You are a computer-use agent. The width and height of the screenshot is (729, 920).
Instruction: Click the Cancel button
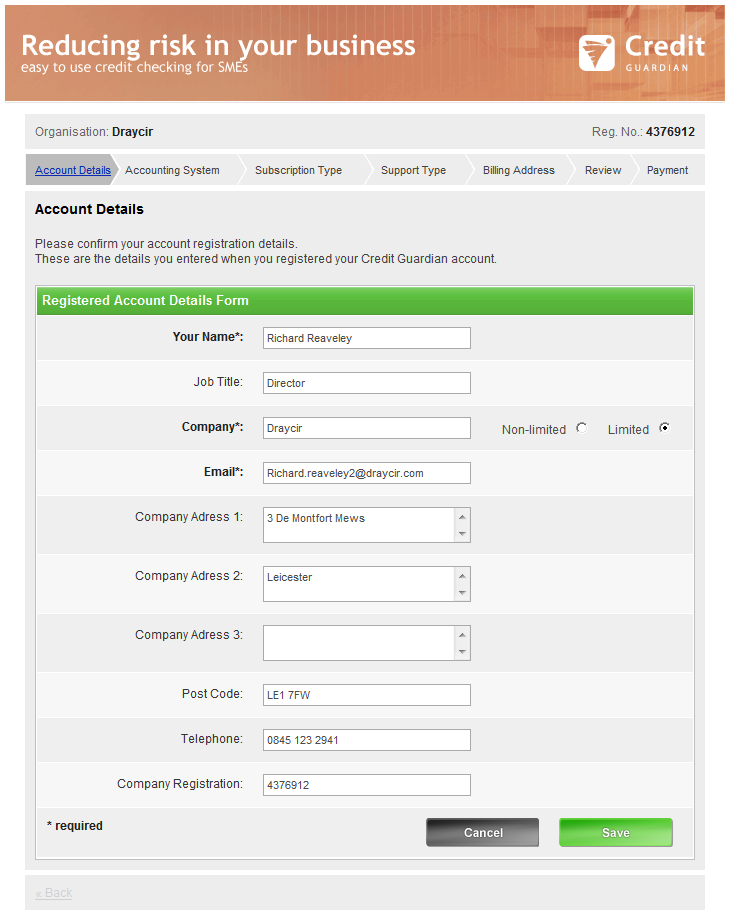click(482, 833)
